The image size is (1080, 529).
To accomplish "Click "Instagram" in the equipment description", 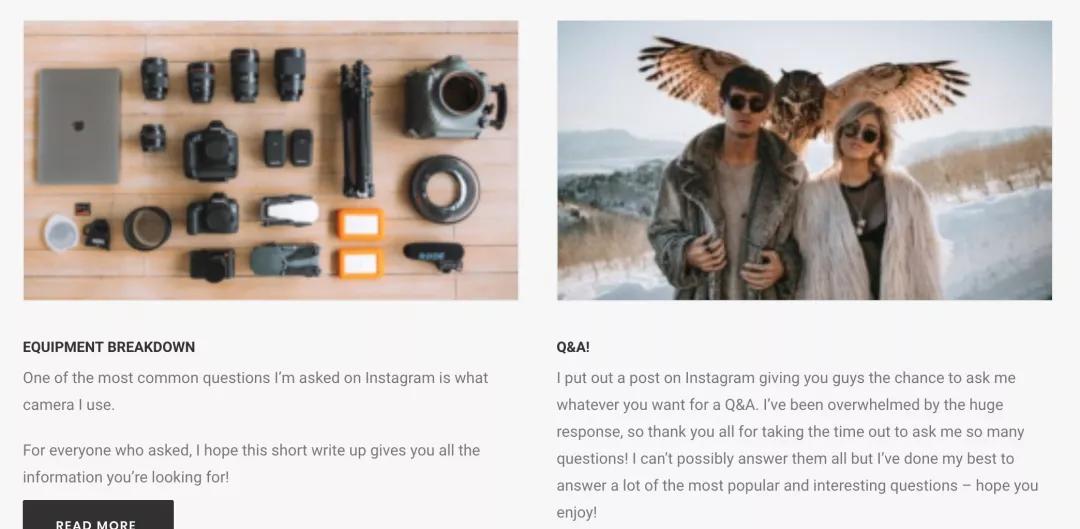I will (400, 378).
